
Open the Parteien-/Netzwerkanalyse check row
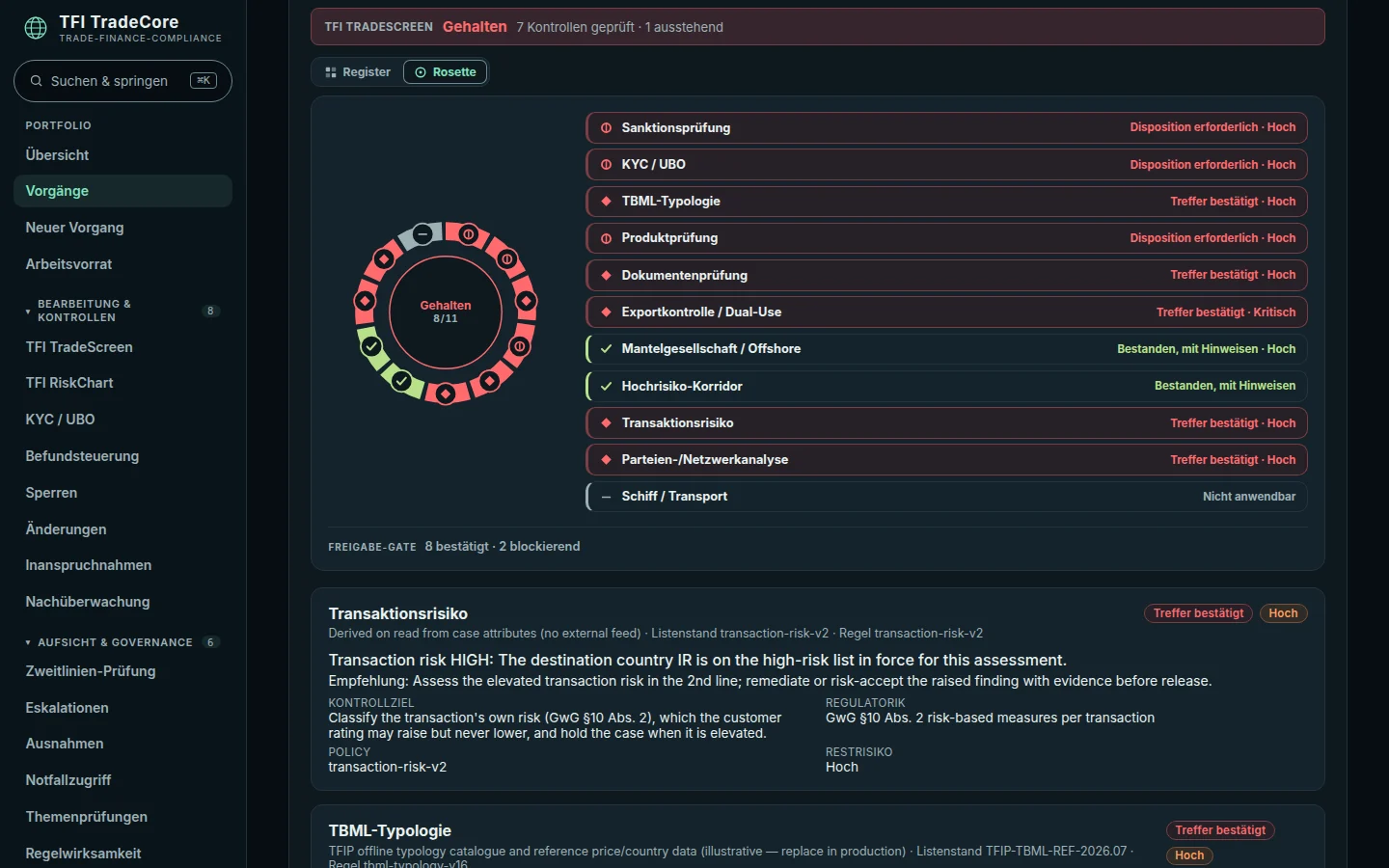coord(946,460)
